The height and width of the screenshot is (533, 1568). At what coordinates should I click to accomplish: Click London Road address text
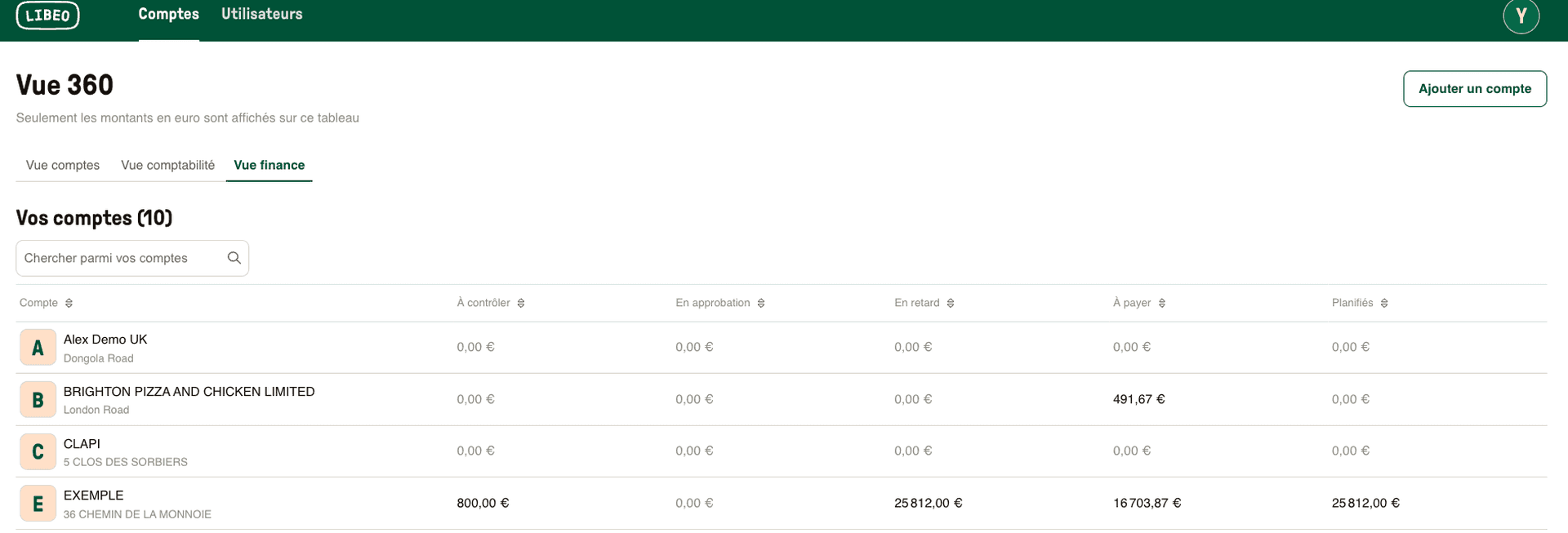coord(96,410)
